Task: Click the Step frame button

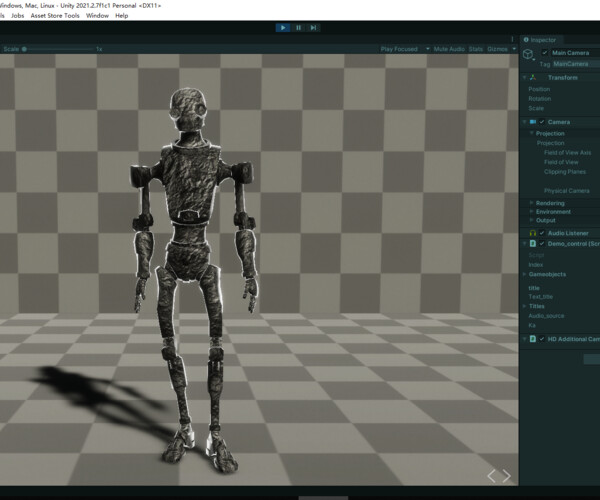Action: pyautogui.click(x=314, y=28)
